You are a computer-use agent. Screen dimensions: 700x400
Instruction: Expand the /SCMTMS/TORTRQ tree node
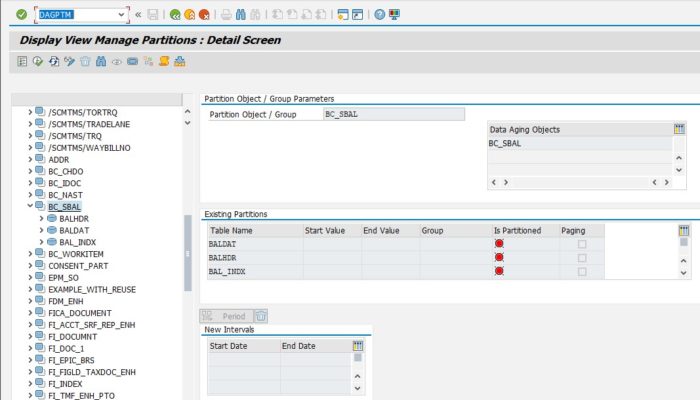pos(30,112)
